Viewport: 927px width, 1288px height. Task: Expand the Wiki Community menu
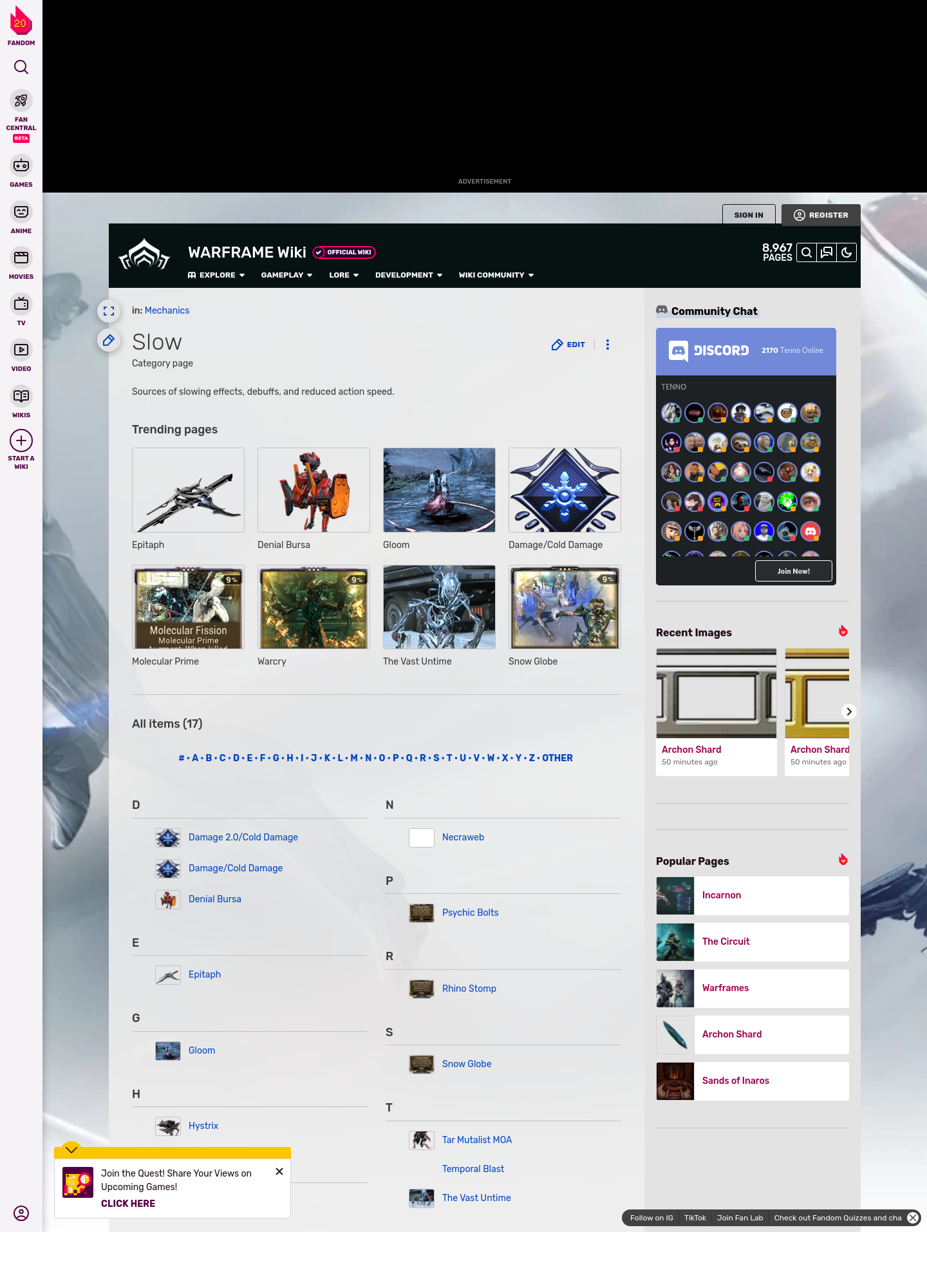click(x=496, y=275)
